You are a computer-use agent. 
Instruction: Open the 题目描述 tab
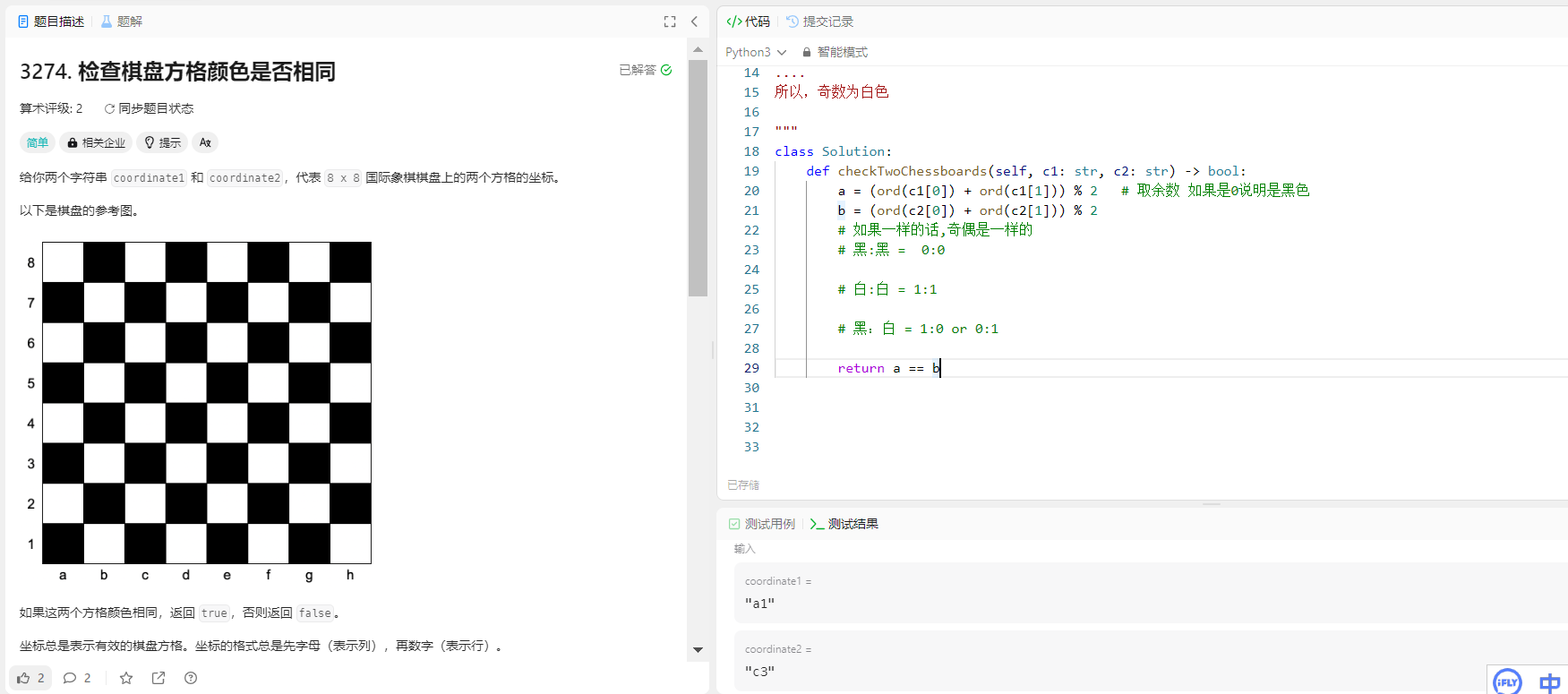click(51, 21)
